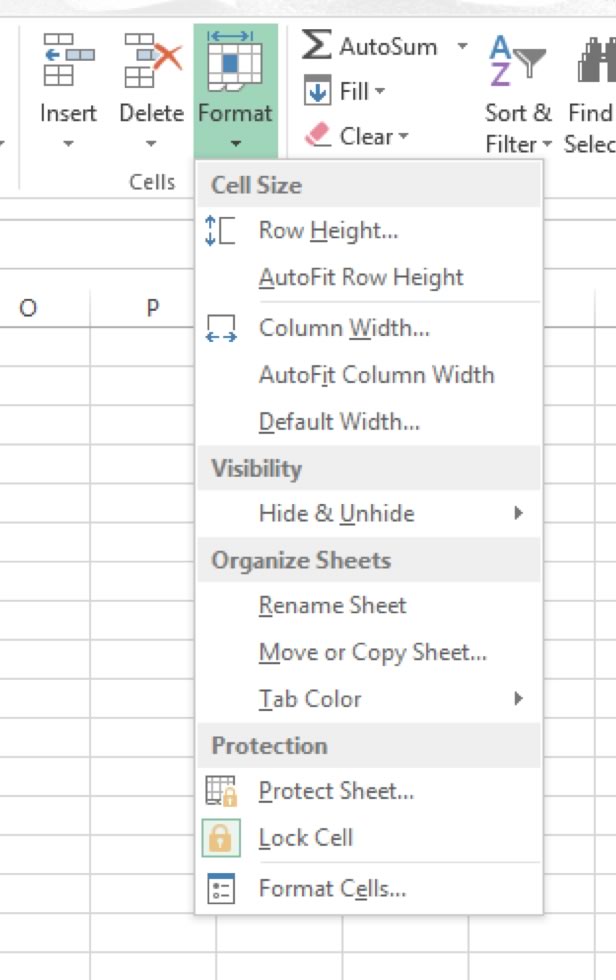Choose Rename Sheet
The width and height of the screenshot is (616, 980).
332,606
